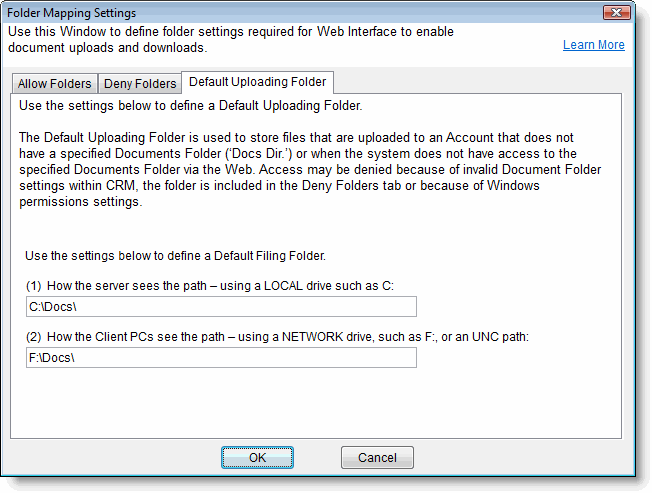Cancel the Folder Mapping Settings dialog

(x=377, y=458)
